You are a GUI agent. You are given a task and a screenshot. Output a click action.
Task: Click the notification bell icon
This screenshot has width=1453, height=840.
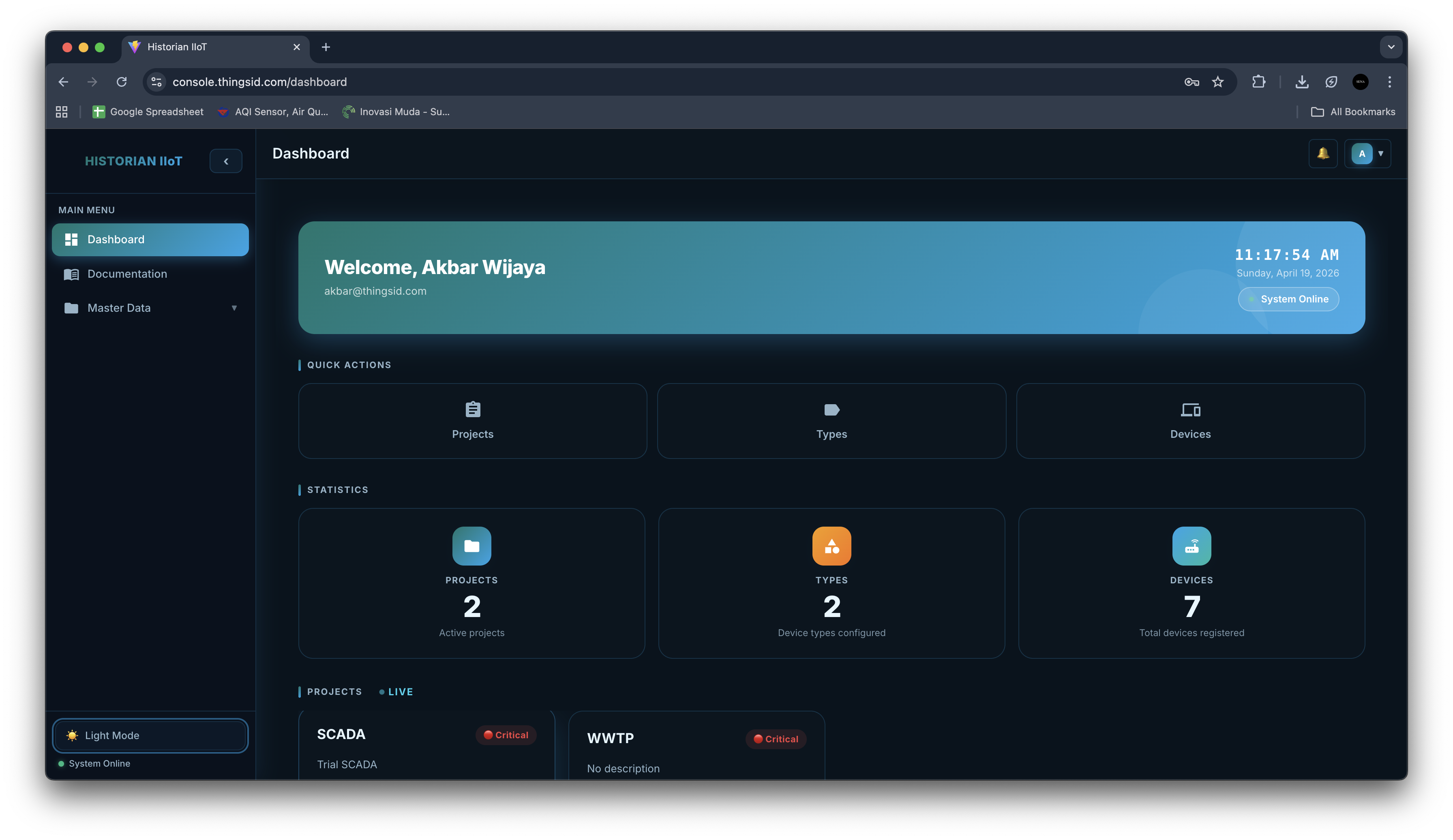(1323, 153)
